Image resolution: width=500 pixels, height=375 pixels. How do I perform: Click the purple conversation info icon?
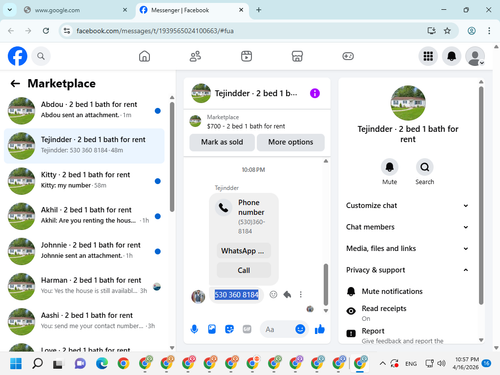click(315, 93)
